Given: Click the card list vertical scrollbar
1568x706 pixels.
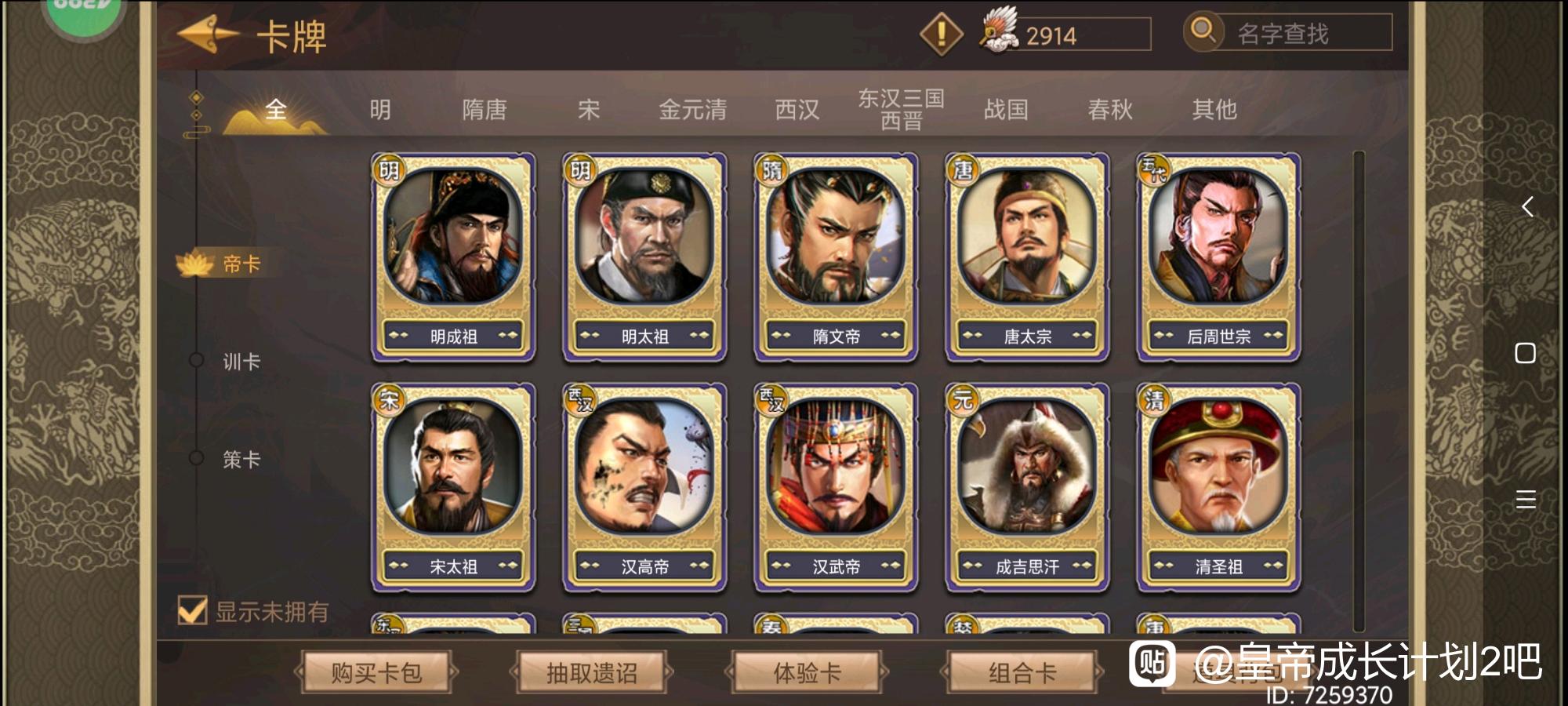Looking at the screenshot, I should [1359, 391].
